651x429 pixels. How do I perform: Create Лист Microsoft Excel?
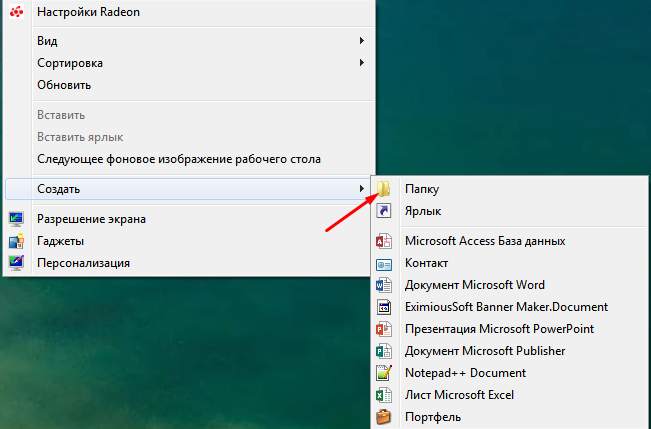[x=510, y=395]
